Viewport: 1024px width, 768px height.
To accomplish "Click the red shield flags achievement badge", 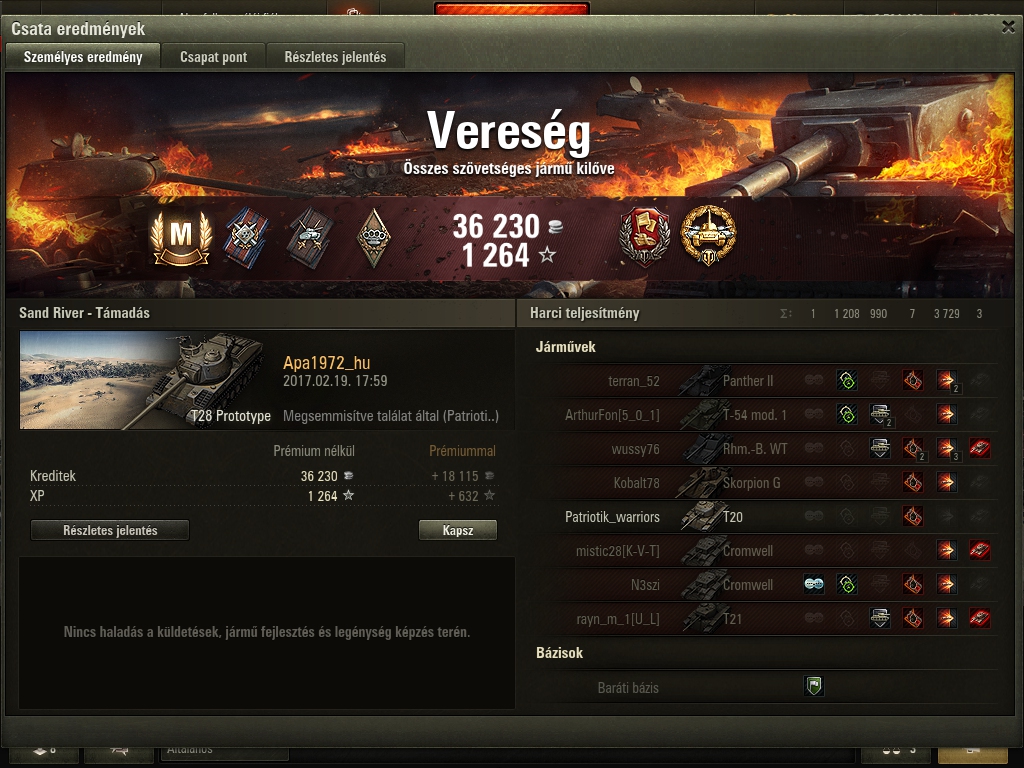I will click(x=644, y=237).
